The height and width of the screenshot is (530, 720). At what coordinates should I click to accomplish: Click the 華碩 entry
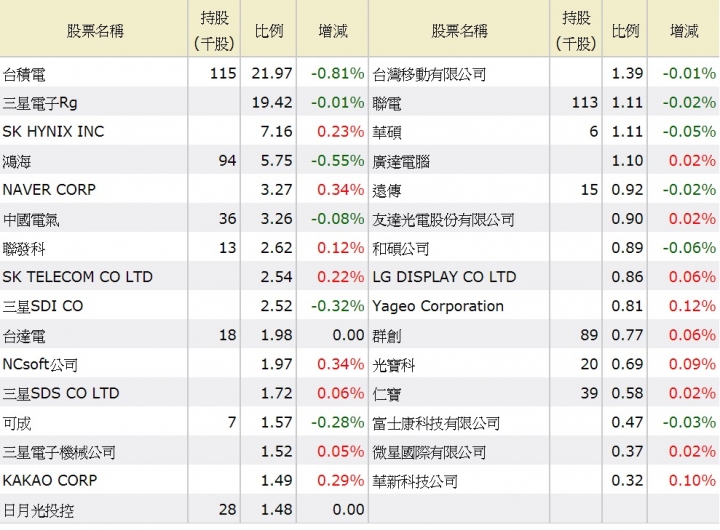point(387,132)
